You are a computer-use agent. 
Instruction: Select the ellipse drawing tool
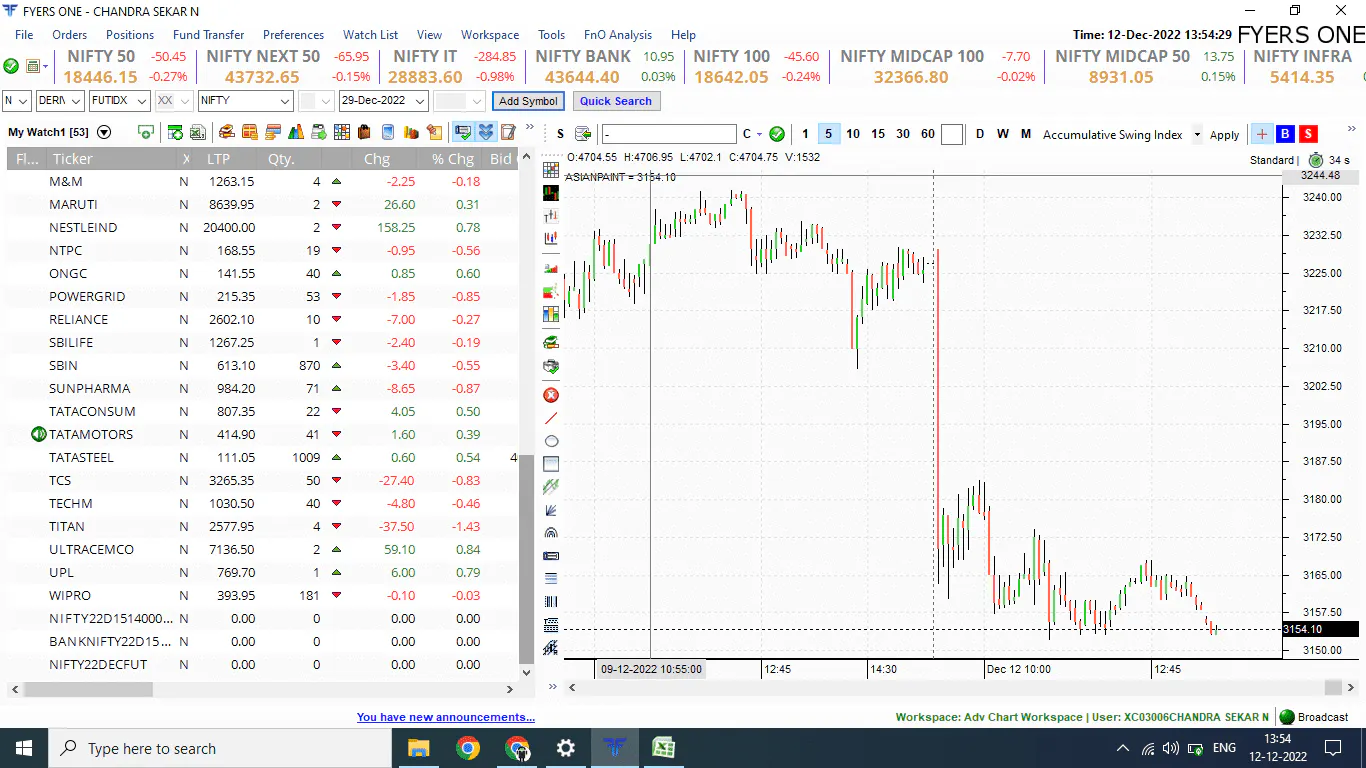tap(551, 441)
